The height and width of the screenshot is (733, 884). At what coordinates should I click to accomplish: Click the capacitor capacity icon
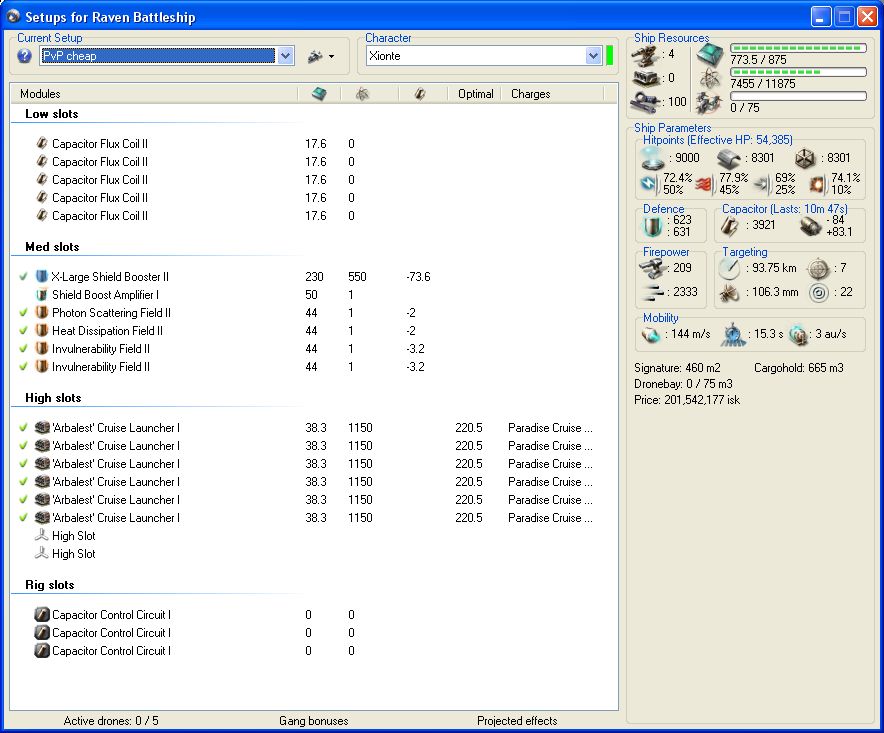(x=730, y=226)
